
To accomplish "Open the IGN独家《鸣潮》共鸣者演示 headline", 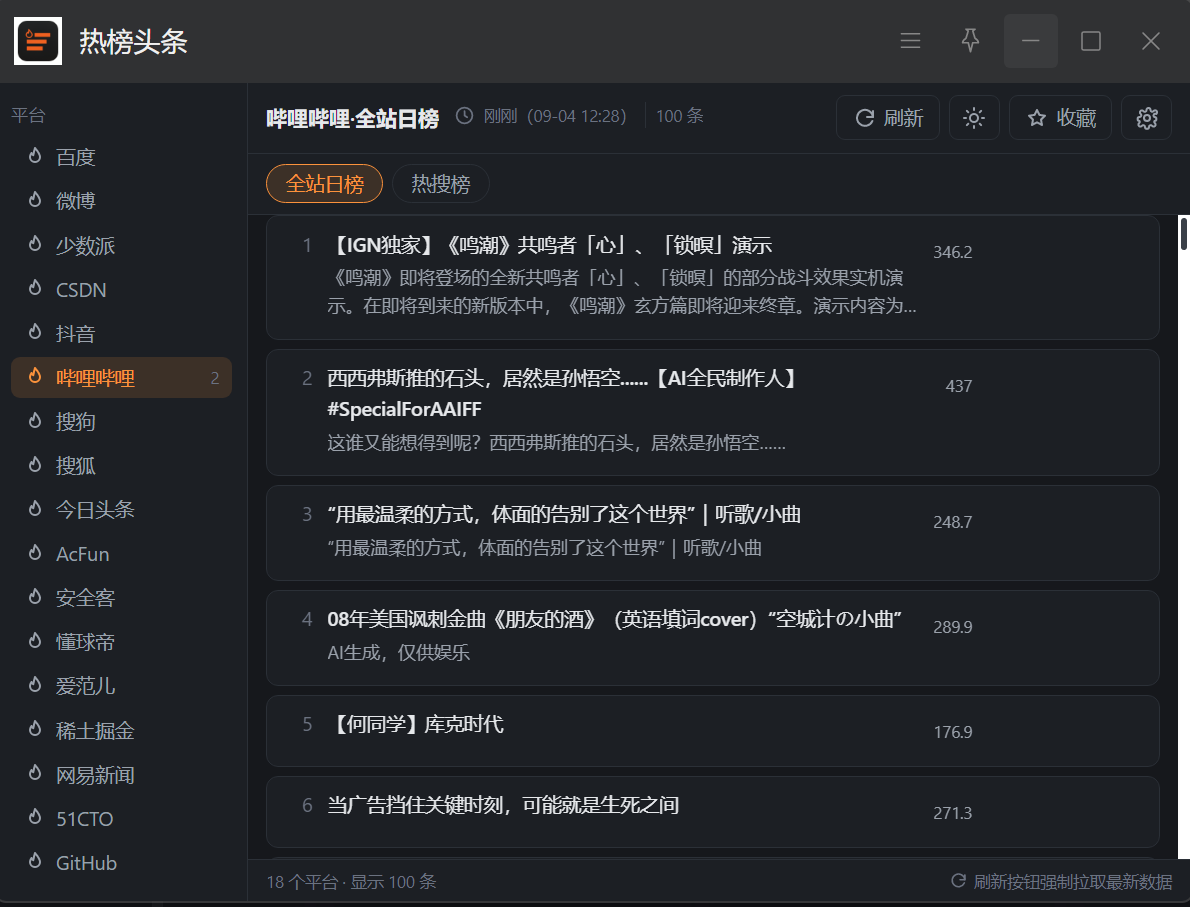I will point(550,245).
